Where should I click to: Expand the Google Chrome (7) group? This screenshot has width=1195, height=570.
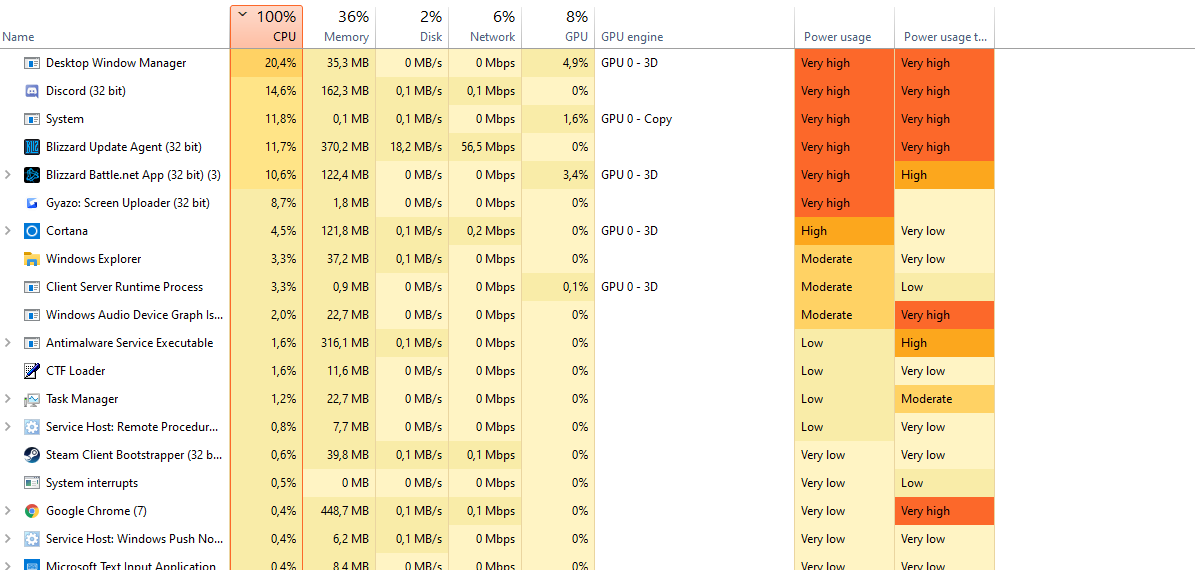point(8,511)
